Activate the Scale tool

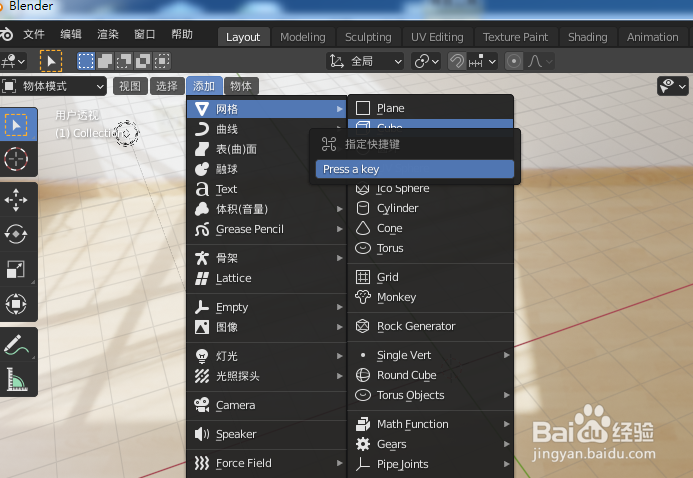tap(16, 269)
